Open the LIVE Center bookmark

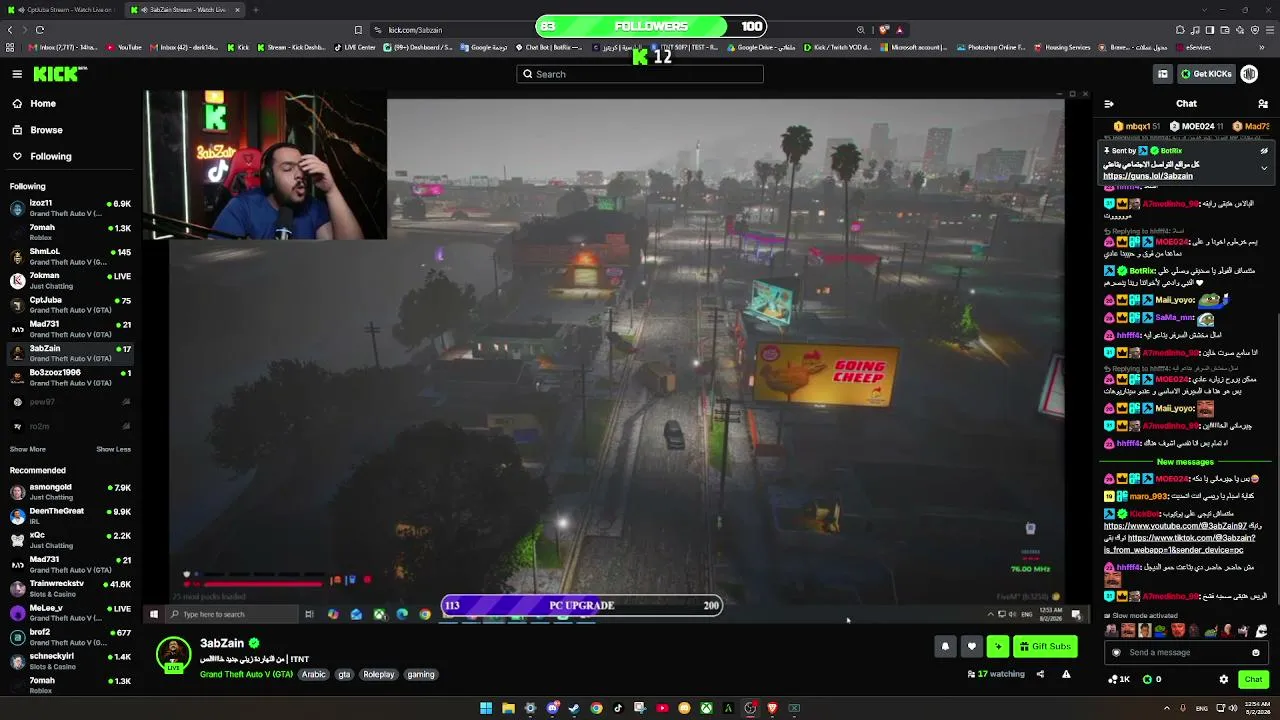pos(353,47)
